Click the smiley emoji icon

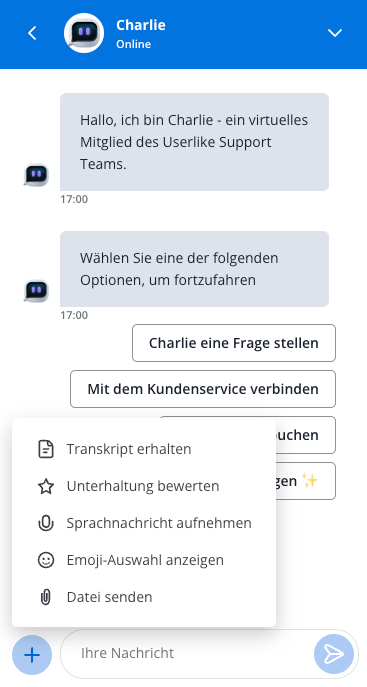click(x=46, y=560)
